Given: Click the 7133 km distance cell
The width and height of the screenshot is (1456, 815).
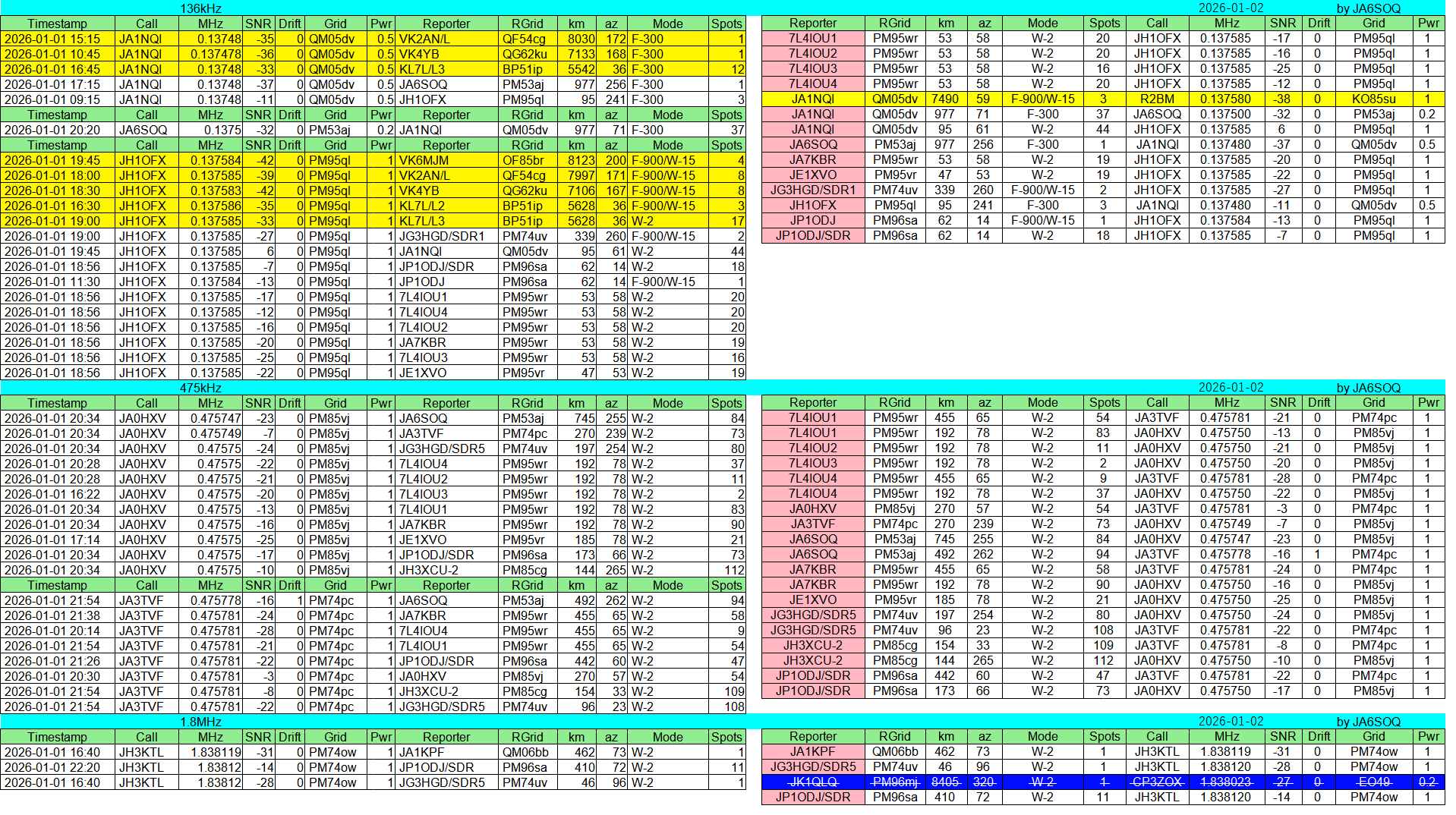Looking at the screenshot, I should click(581, 54).
